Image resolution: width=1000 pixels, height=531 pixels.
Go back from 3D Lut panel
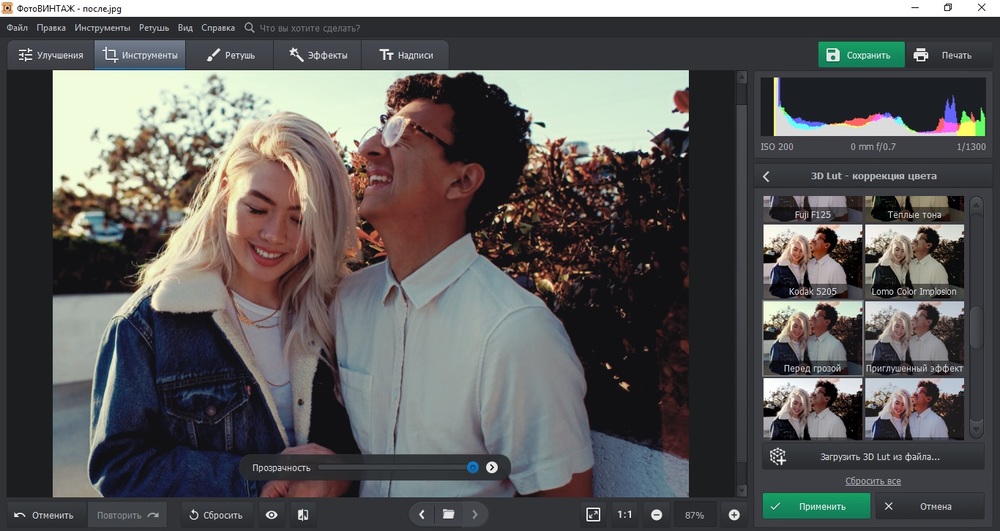pyautogui.click(x=767, y=176)
